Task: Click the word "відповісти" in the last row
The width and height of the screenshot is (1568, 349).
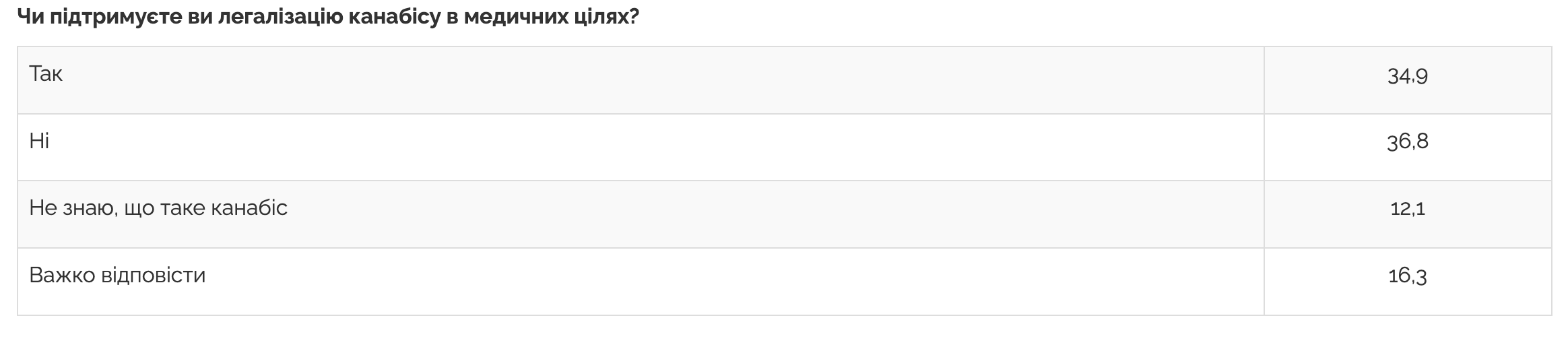Action: 153,275
